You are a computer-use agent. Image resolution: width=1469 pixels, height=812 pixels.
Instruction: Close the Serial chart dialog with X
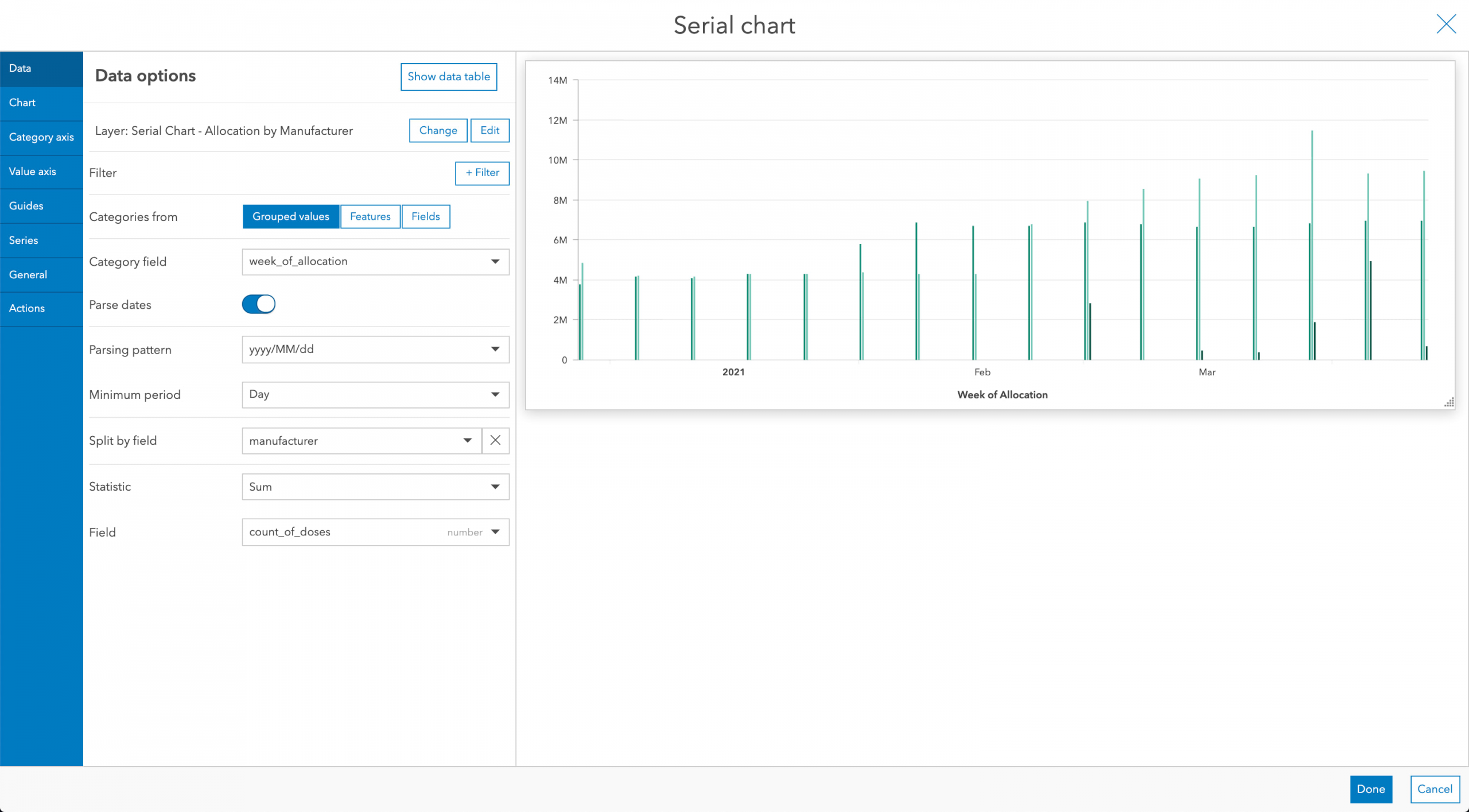click(x=1445, y=24)
